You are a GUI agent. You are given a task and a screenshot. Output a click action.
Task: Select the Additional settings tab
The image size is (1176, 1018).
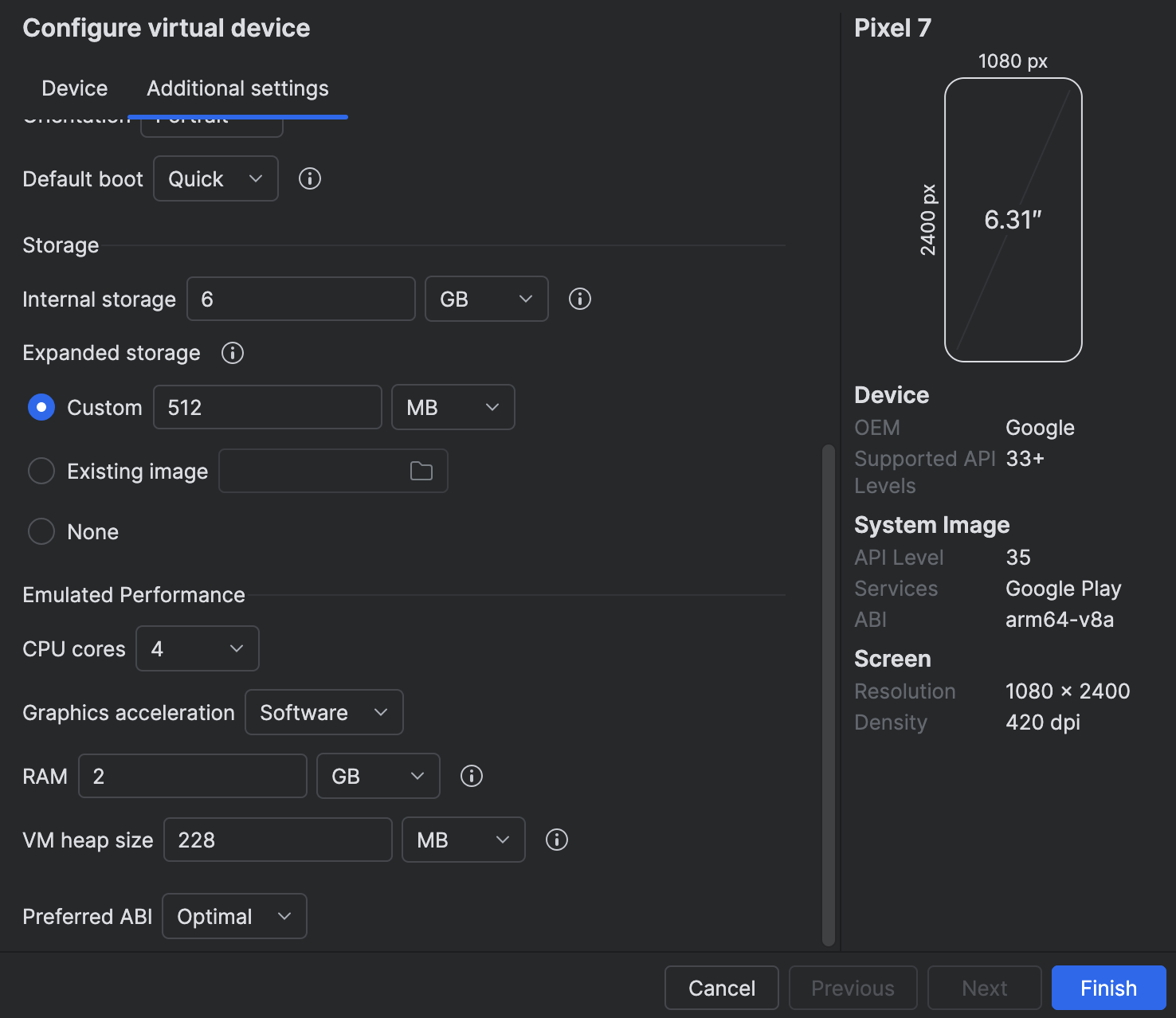237,88
